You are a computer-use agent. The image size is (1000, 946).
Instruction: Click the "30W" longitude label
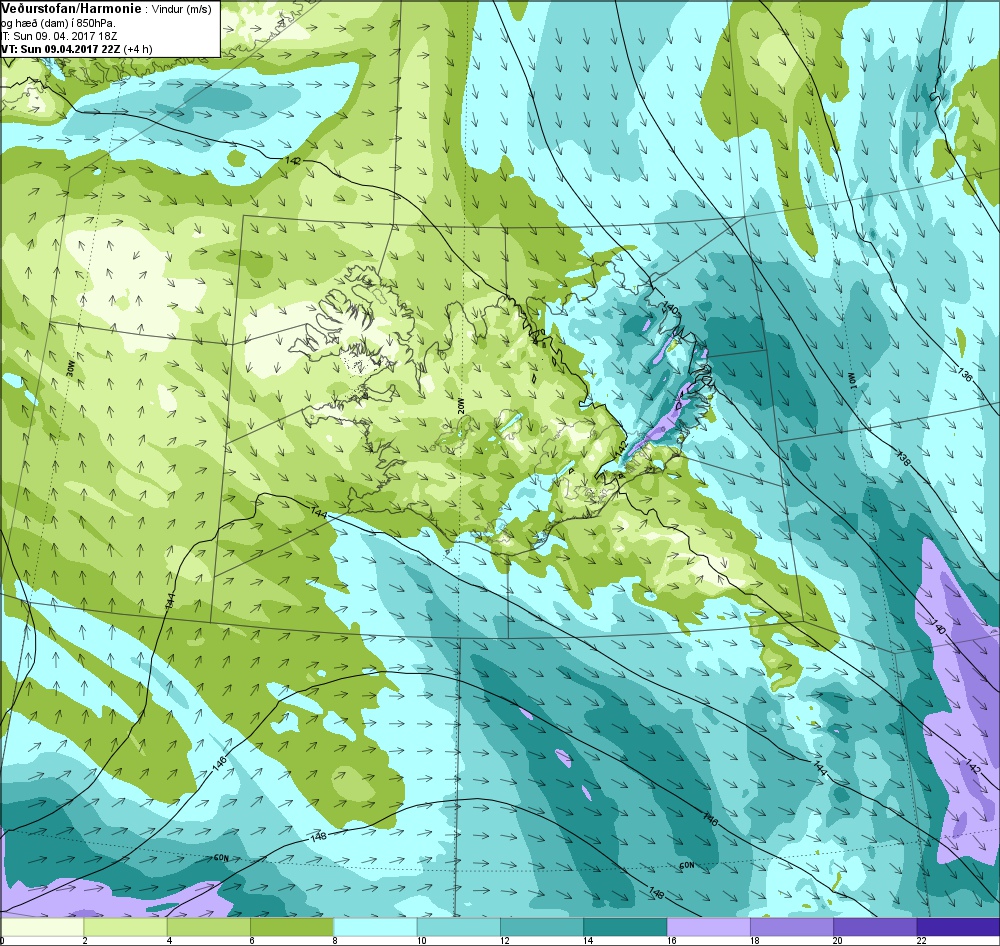click(71, 370)
